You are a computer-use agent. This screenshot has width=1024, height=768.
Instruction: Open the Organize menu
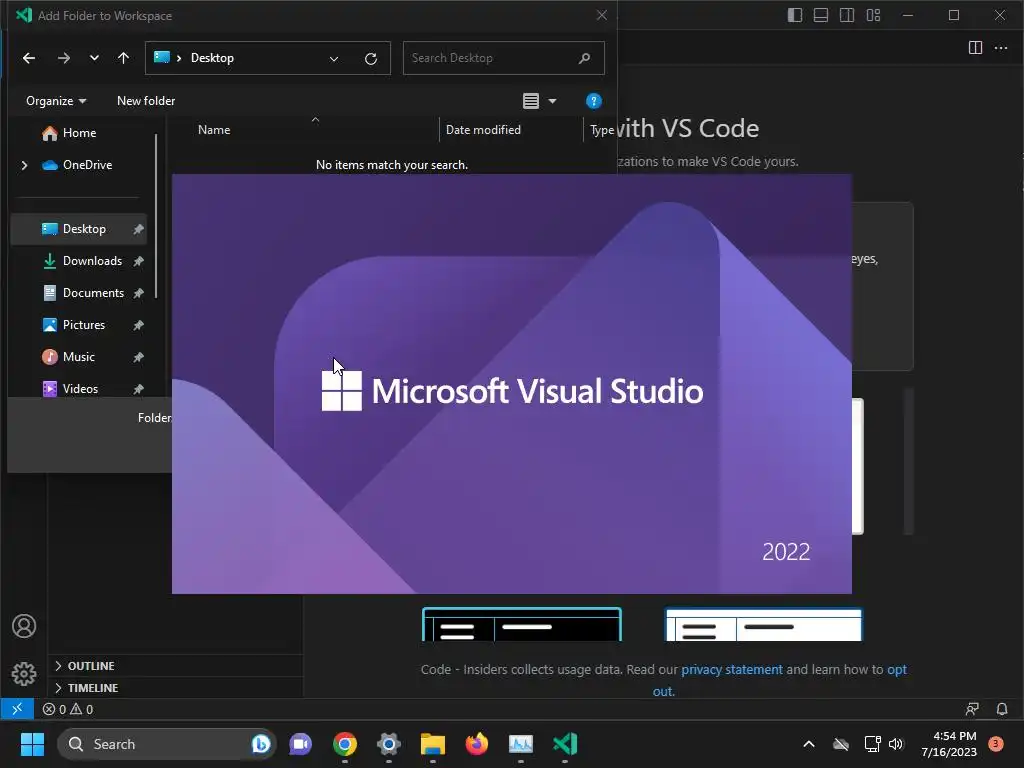click(x=56, y=101)
